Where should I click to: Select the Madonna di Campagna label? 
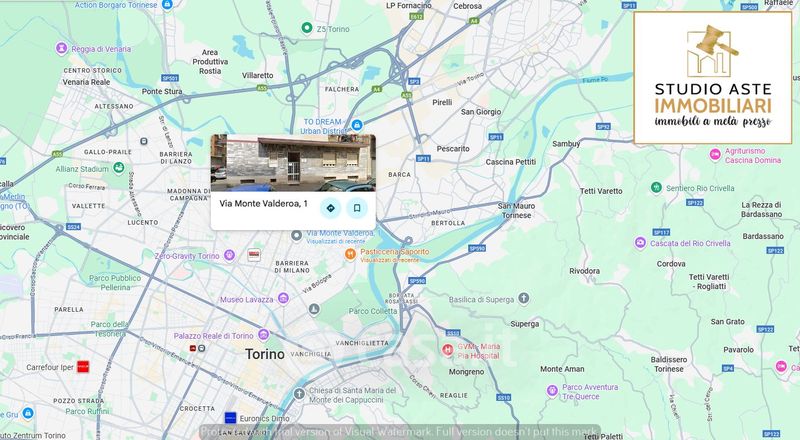point(188,194)
